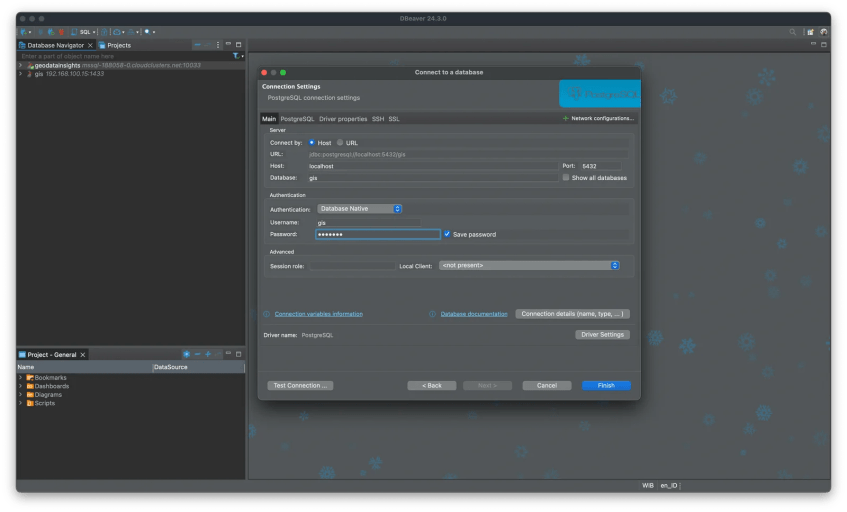Screen dimensions: 847x512
Task: Maximize the Database Navigator panel
Action: 238,44
